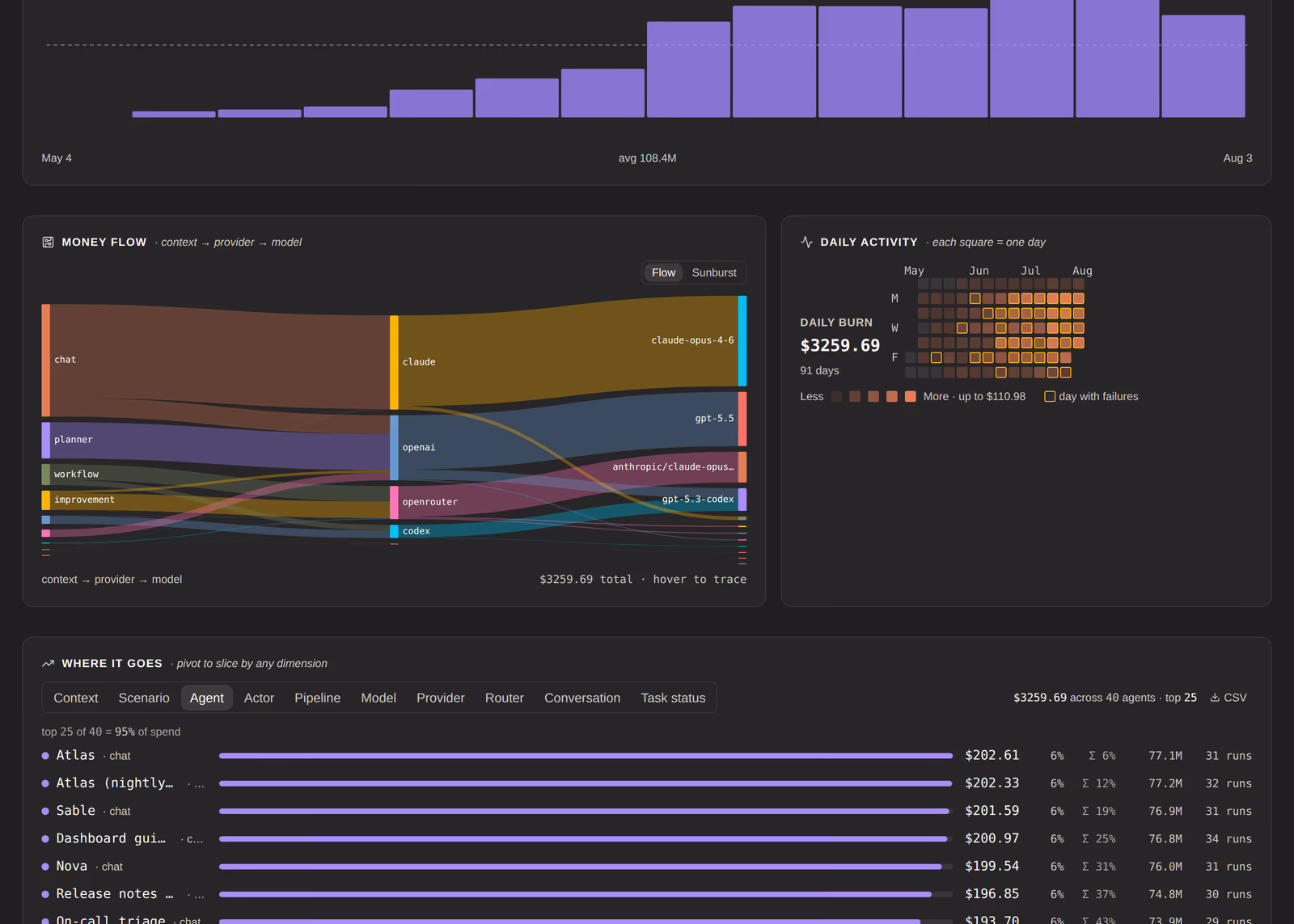Click the "77.1M" token count
1294x924 pixels.
(x=1165, y=756)
